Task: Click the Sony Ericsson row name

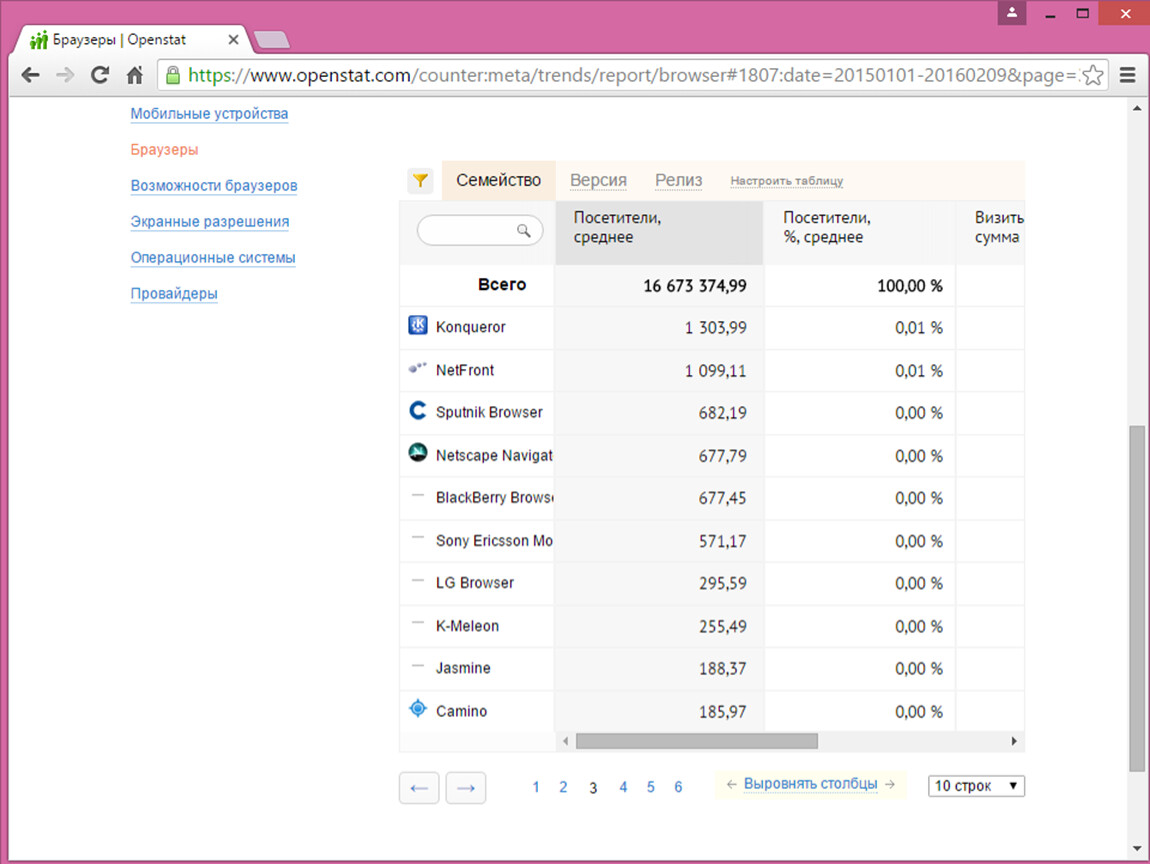Action: [494, 541]
